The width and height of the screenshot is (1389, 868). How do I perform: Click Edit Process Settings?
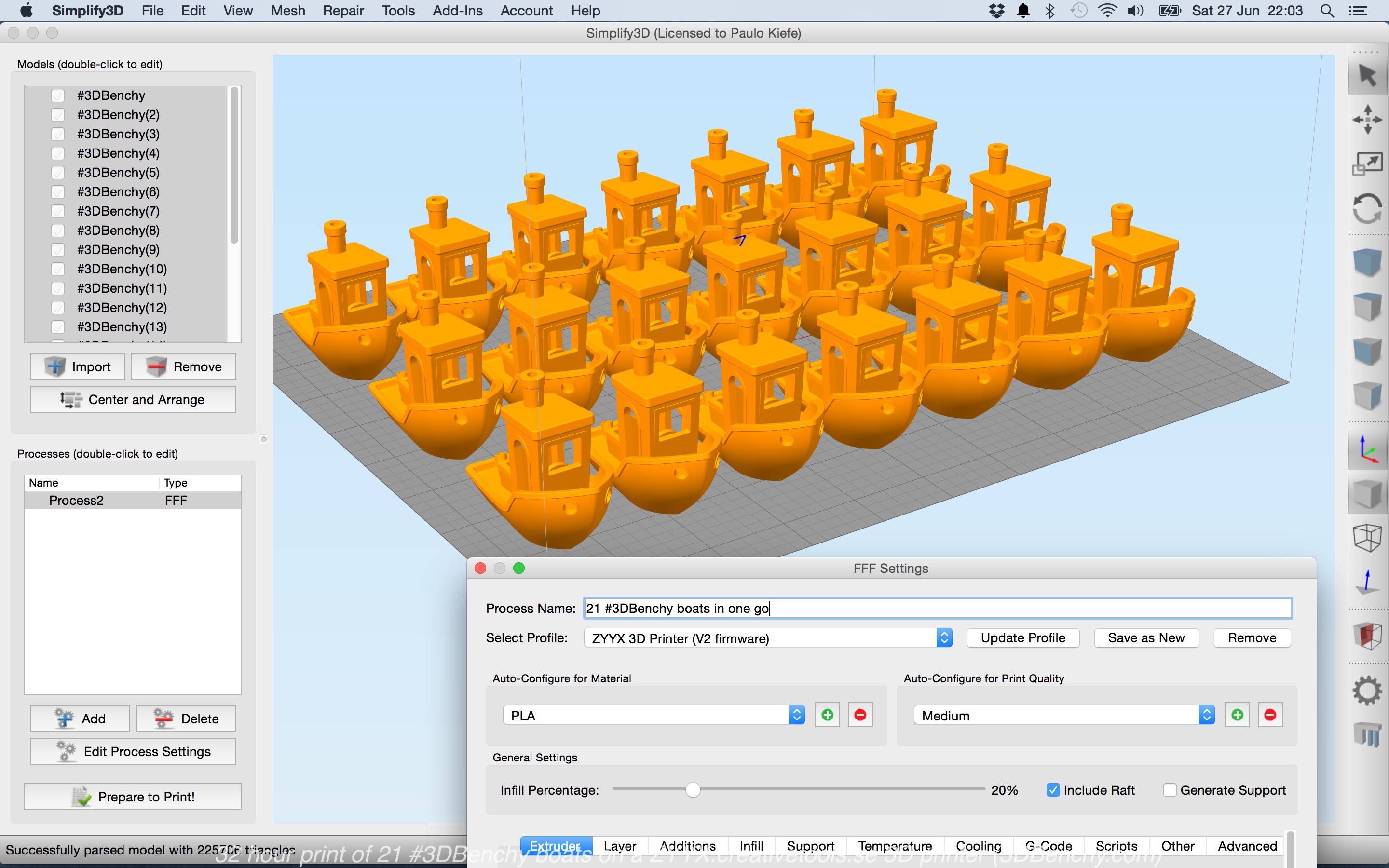133,751
